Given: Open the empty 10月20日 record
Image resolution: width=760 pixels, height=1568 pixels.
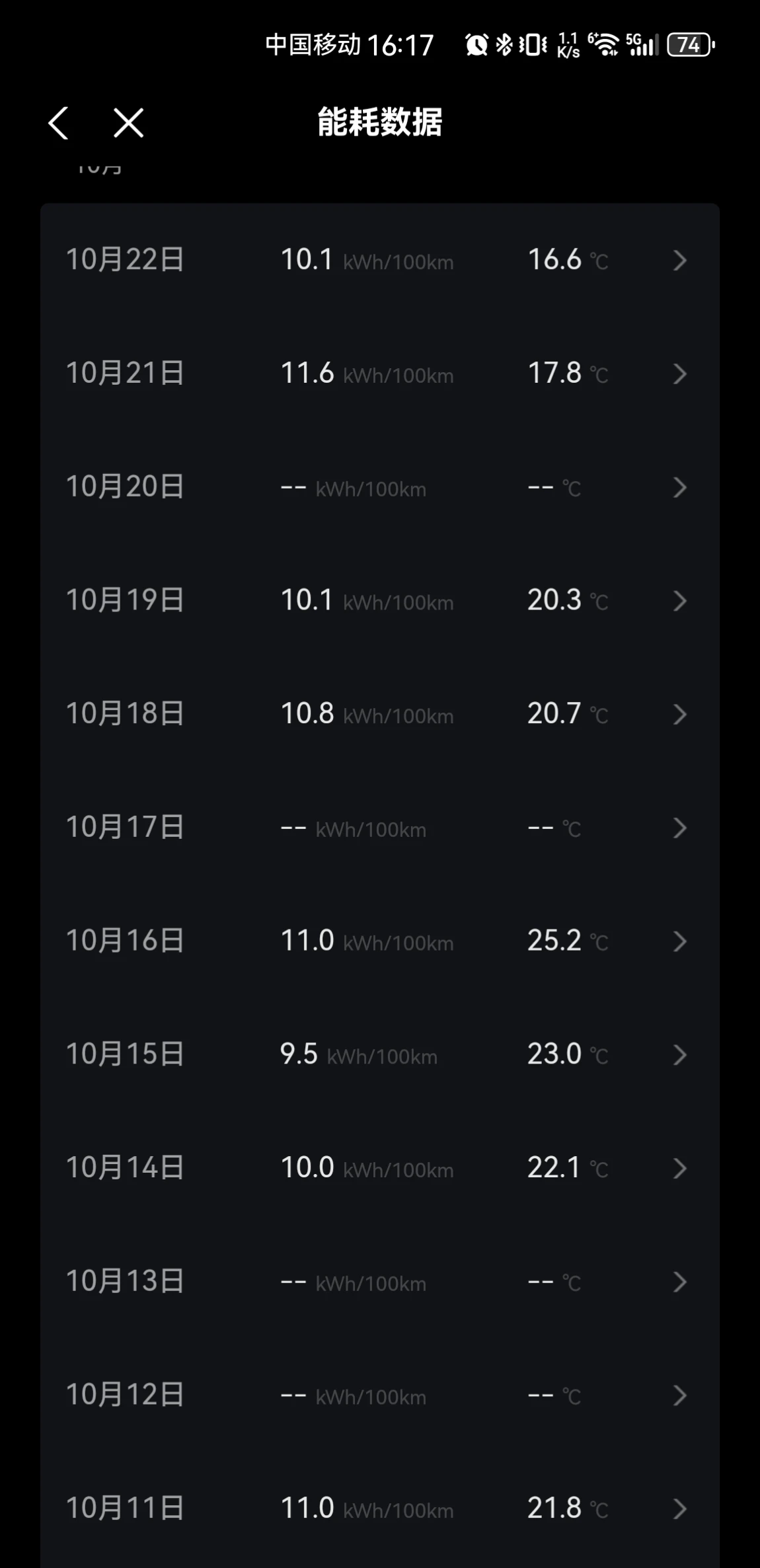Looking at the screenshot, I should (x=125, y=487).
